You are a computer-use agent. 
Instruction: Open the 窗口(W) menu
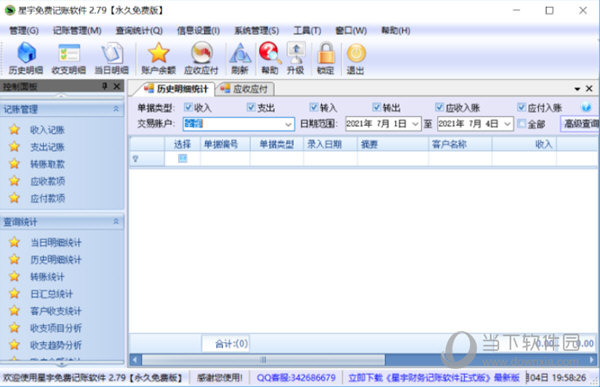coord(351,30)
